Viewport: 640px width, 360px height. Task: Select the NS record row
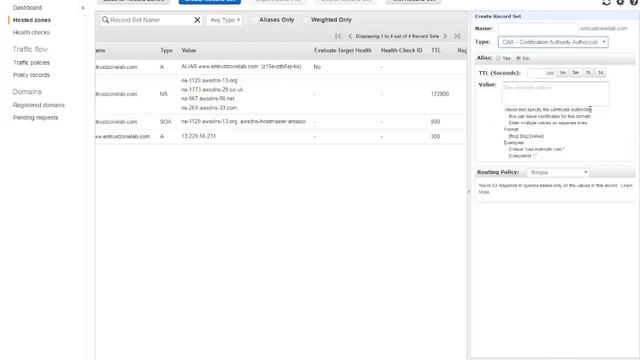(x=281, y=94)
